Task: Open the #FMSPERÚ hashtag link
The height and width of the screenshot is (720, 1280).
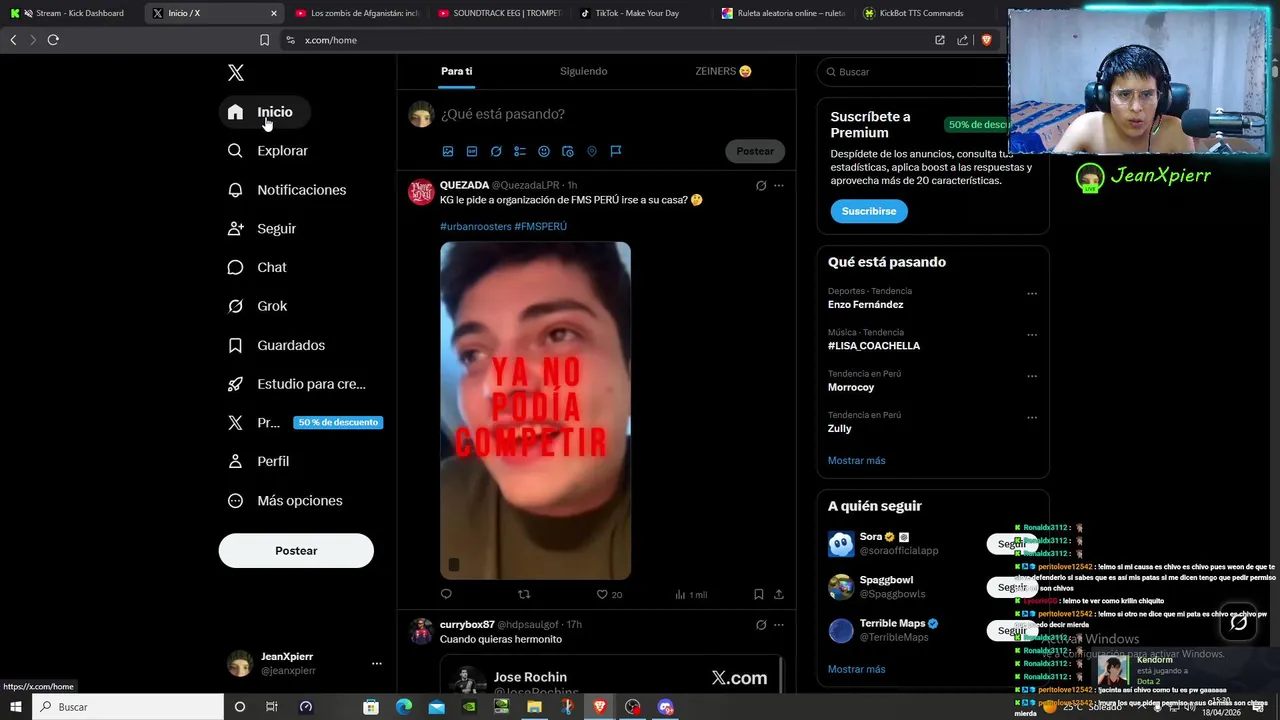Action: pyautogui.click(x=541, y=227)
